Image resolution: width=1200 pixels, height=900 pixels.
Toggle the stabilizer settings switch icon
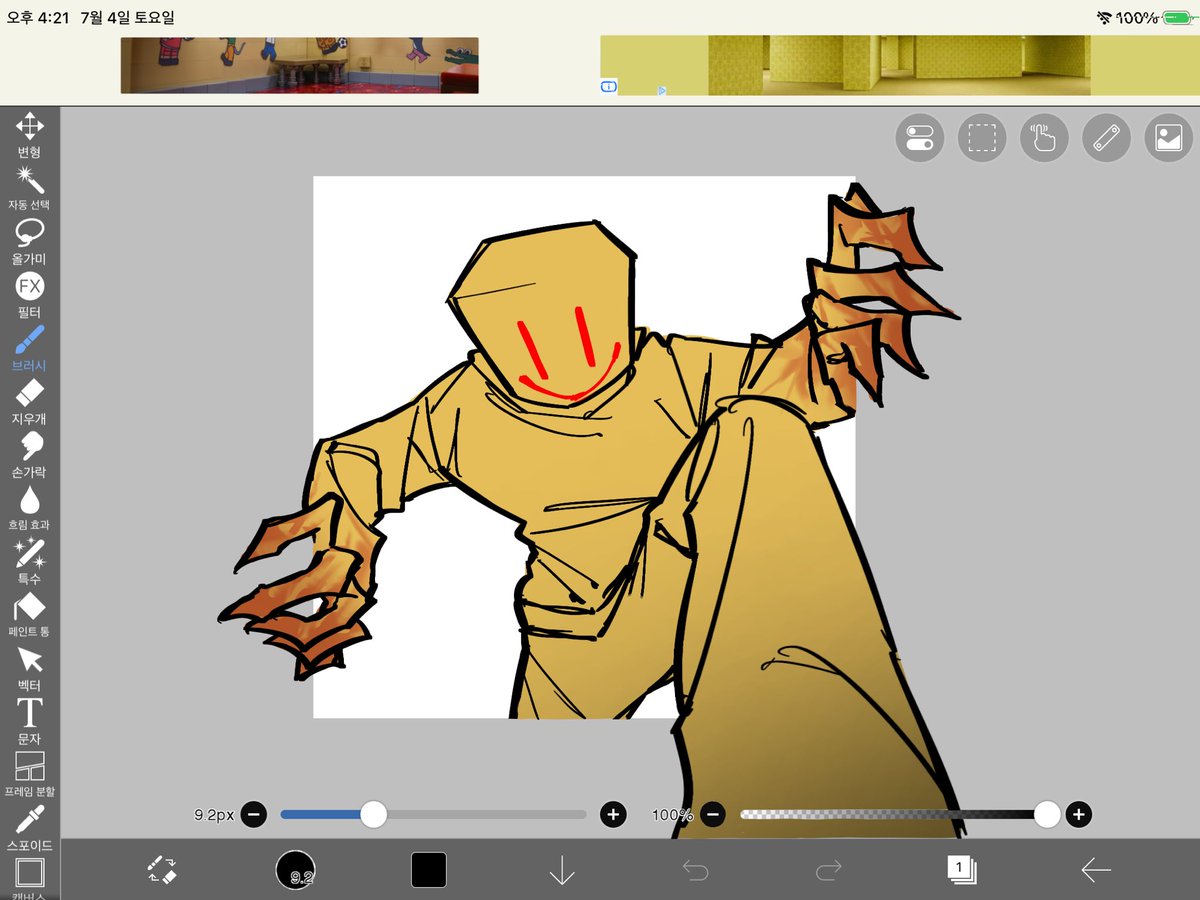click(x=920, y=138)
